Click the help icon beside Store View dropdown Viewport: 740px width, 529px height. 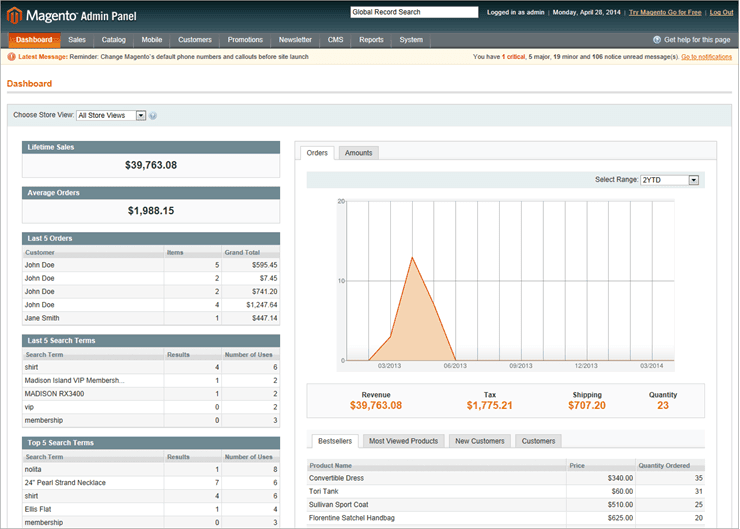(x=153, y=116)
